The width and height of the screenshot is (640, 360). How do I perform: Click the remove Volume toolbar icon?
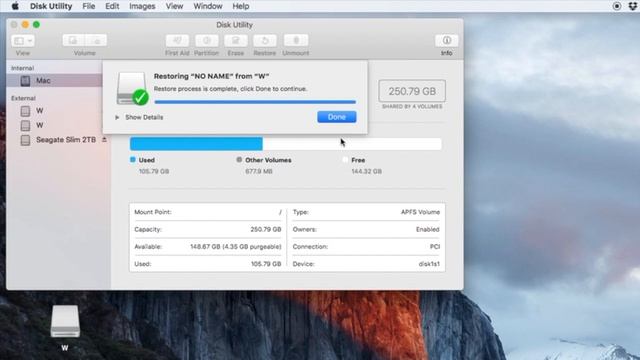point(96,40)
